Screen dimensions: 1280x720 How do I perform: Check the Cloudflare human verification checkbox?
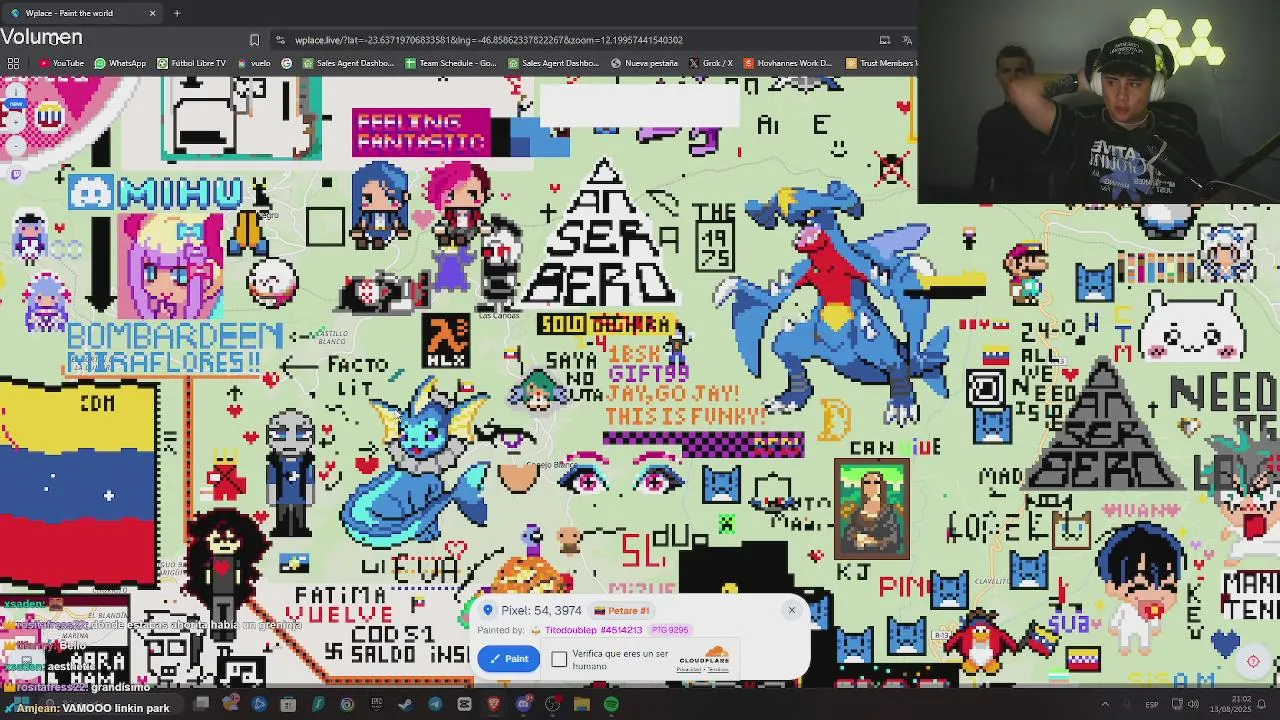click(x=559, y=659)
